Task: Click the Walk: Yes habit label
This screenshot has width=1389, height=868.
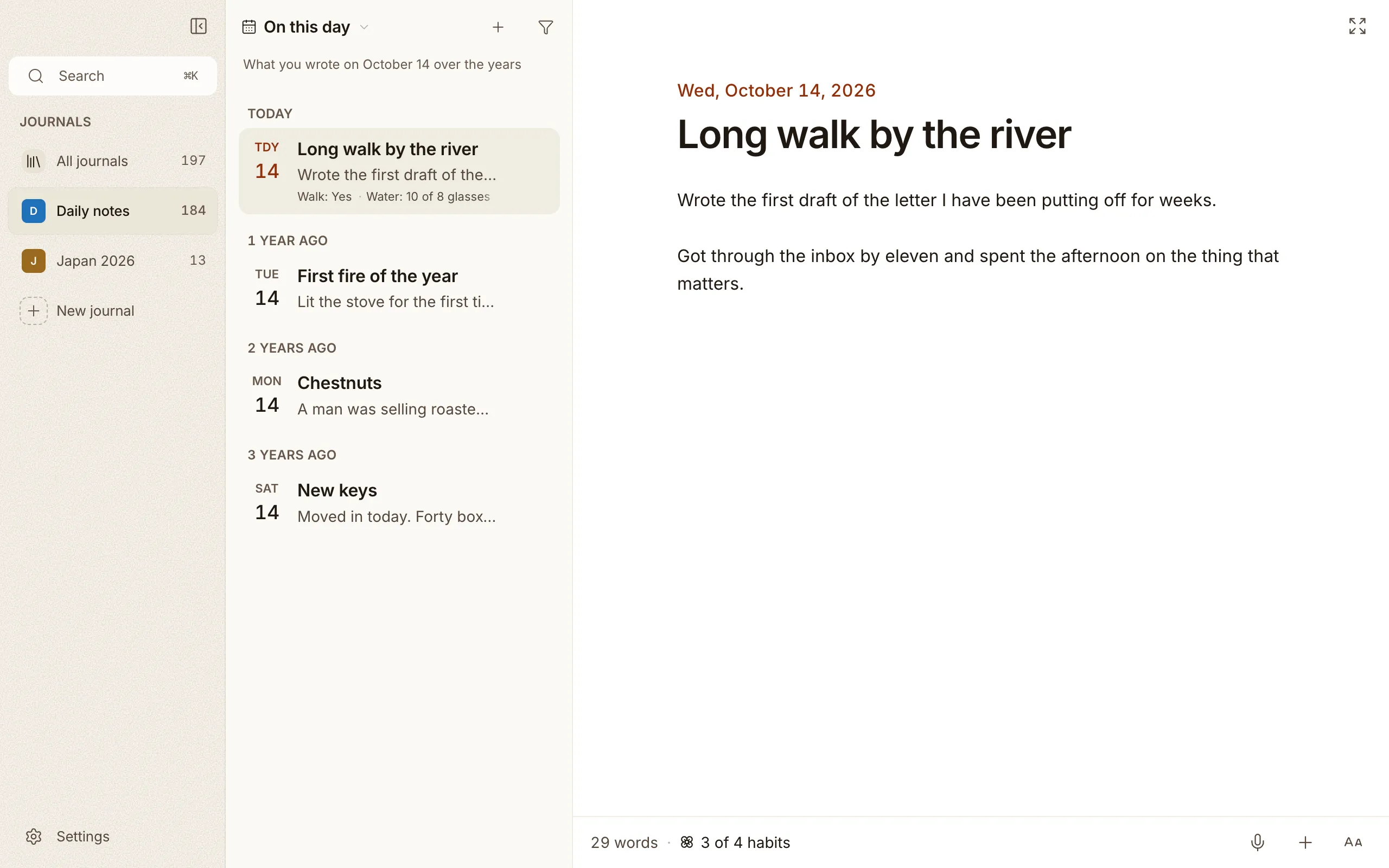Action: click(x=324, y=196)
